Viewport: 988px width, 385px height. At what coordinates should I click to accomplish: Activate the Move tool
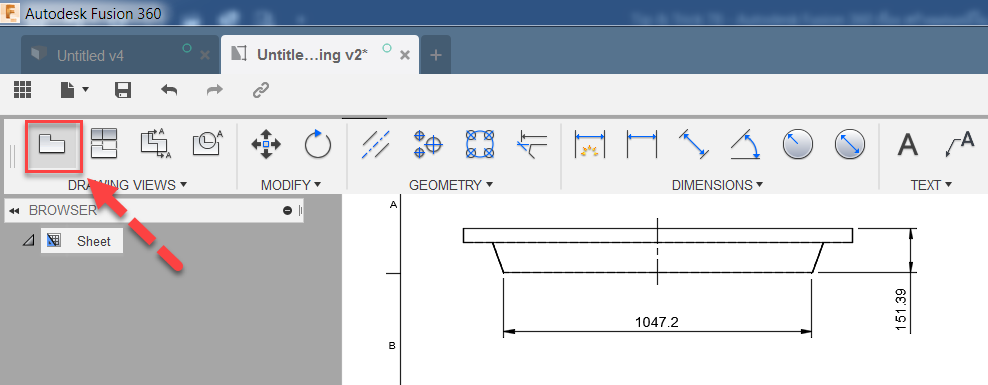[x=266, y=144]
